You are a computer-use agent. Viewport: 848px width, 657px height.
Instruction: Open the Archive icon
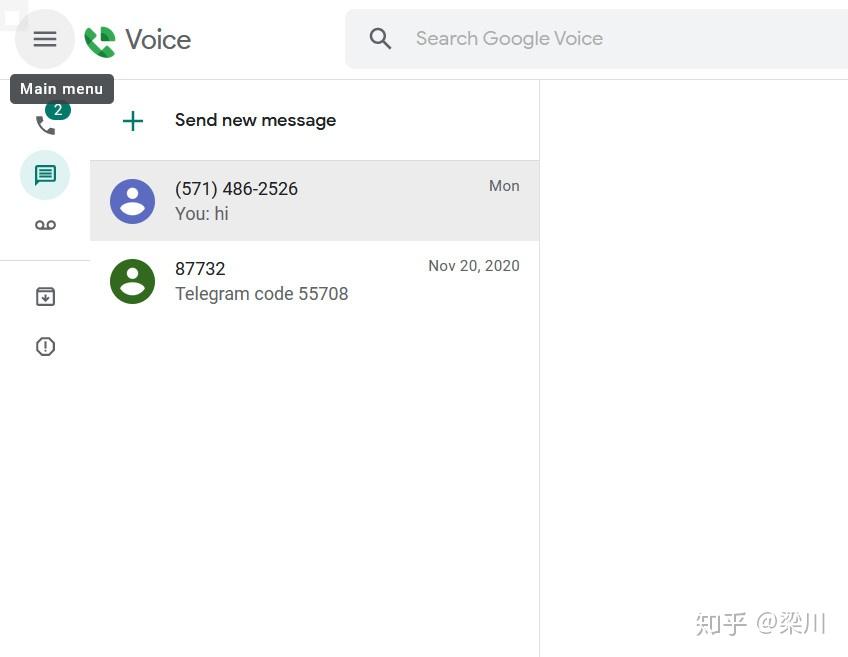tap(45, 296)
